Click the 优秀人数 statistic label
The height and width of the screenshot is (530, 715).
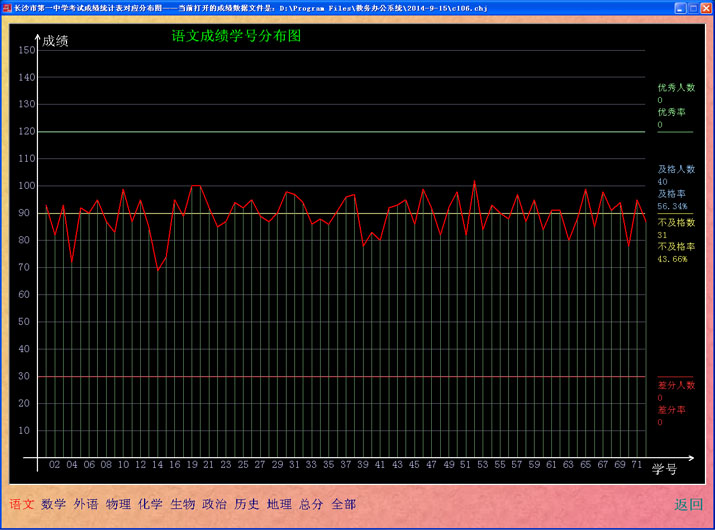pyautogui.click(x=676, y=88)
